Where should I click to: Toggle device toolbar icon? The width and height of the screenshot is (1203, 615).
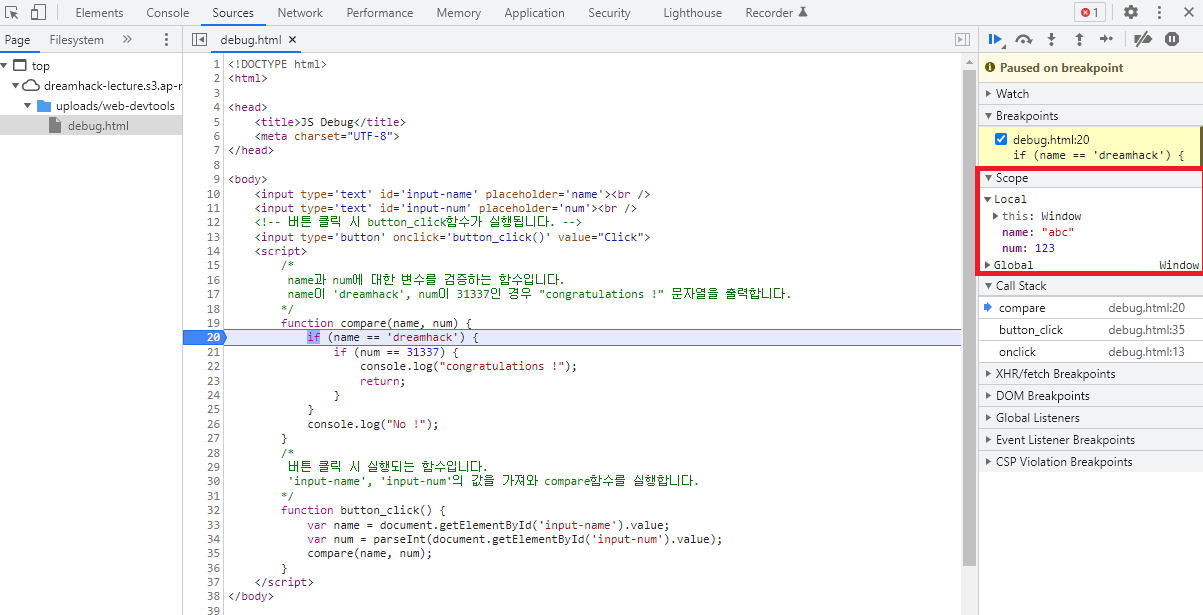pos(38,12)
